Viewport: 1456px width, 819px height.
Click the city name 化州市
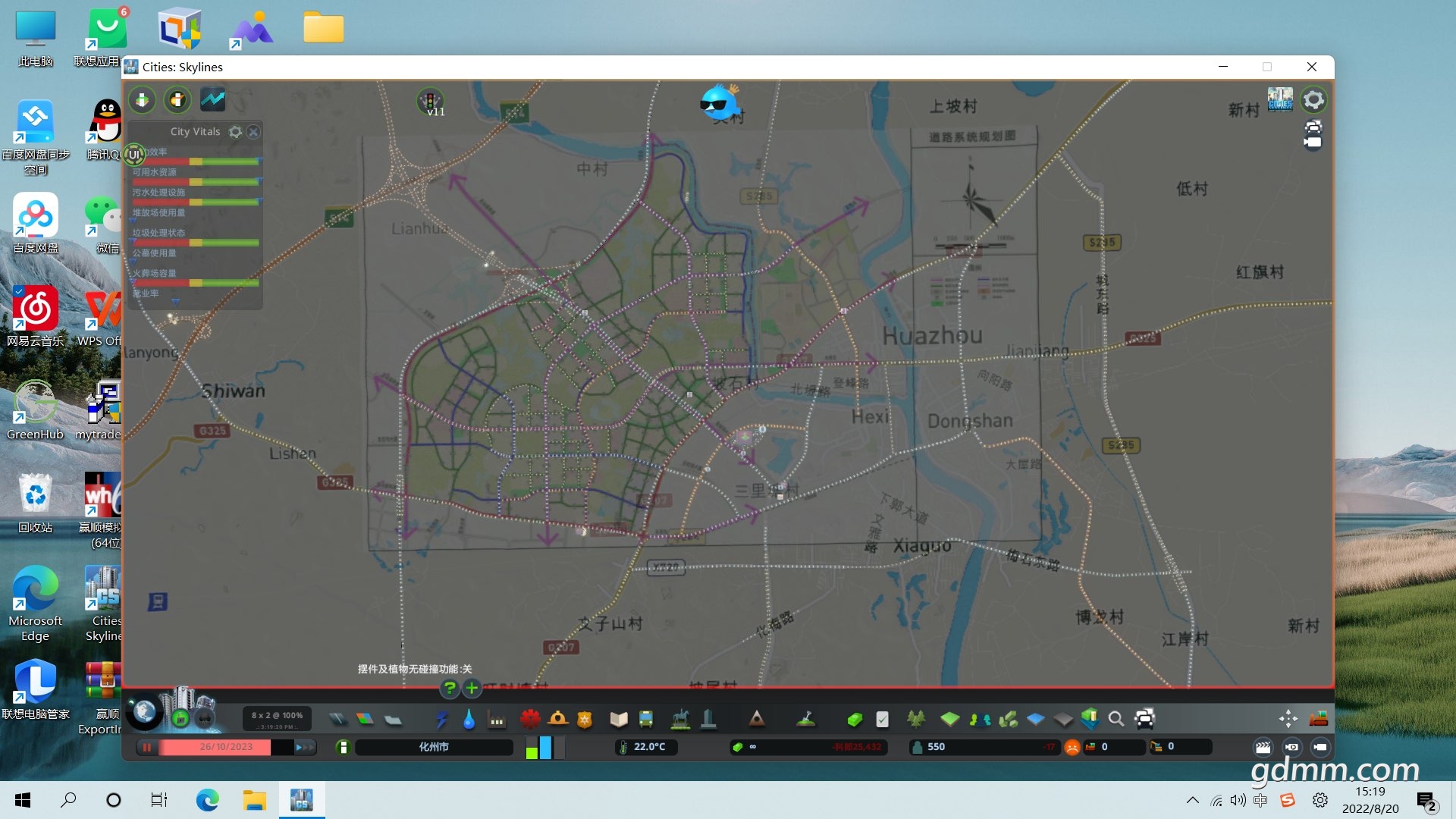pos(434,747)
